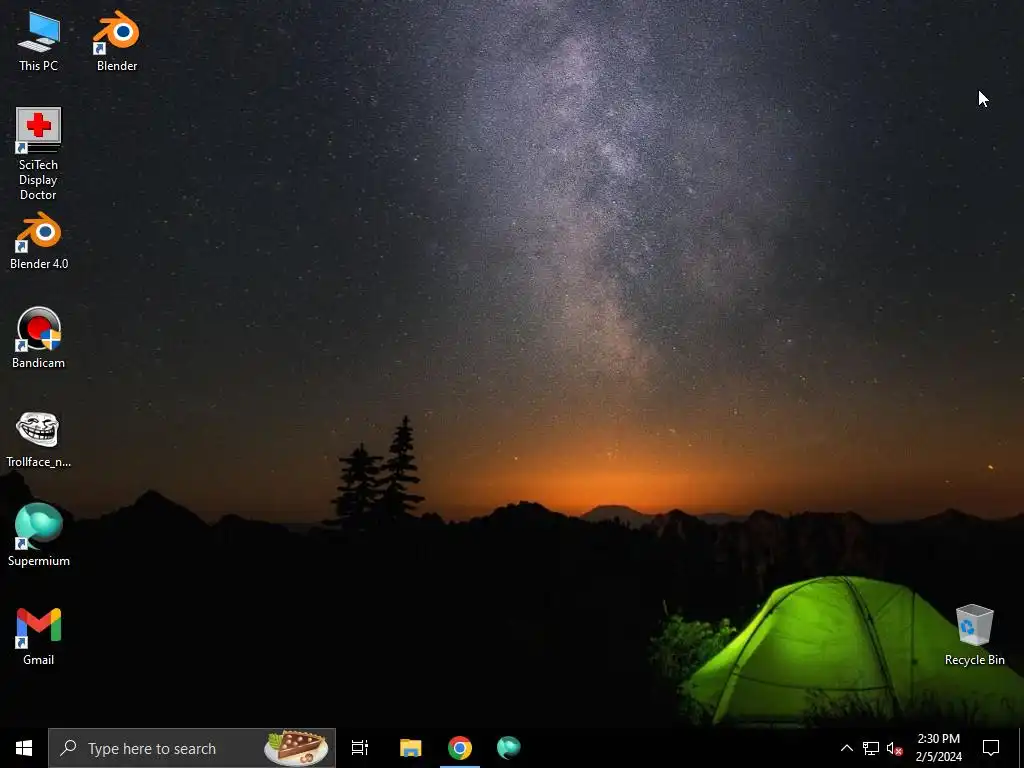Switch to Google Chrome in the taskbar
Image resolution: width=1024 pixels, height=768 pixels.
point(460,748)
